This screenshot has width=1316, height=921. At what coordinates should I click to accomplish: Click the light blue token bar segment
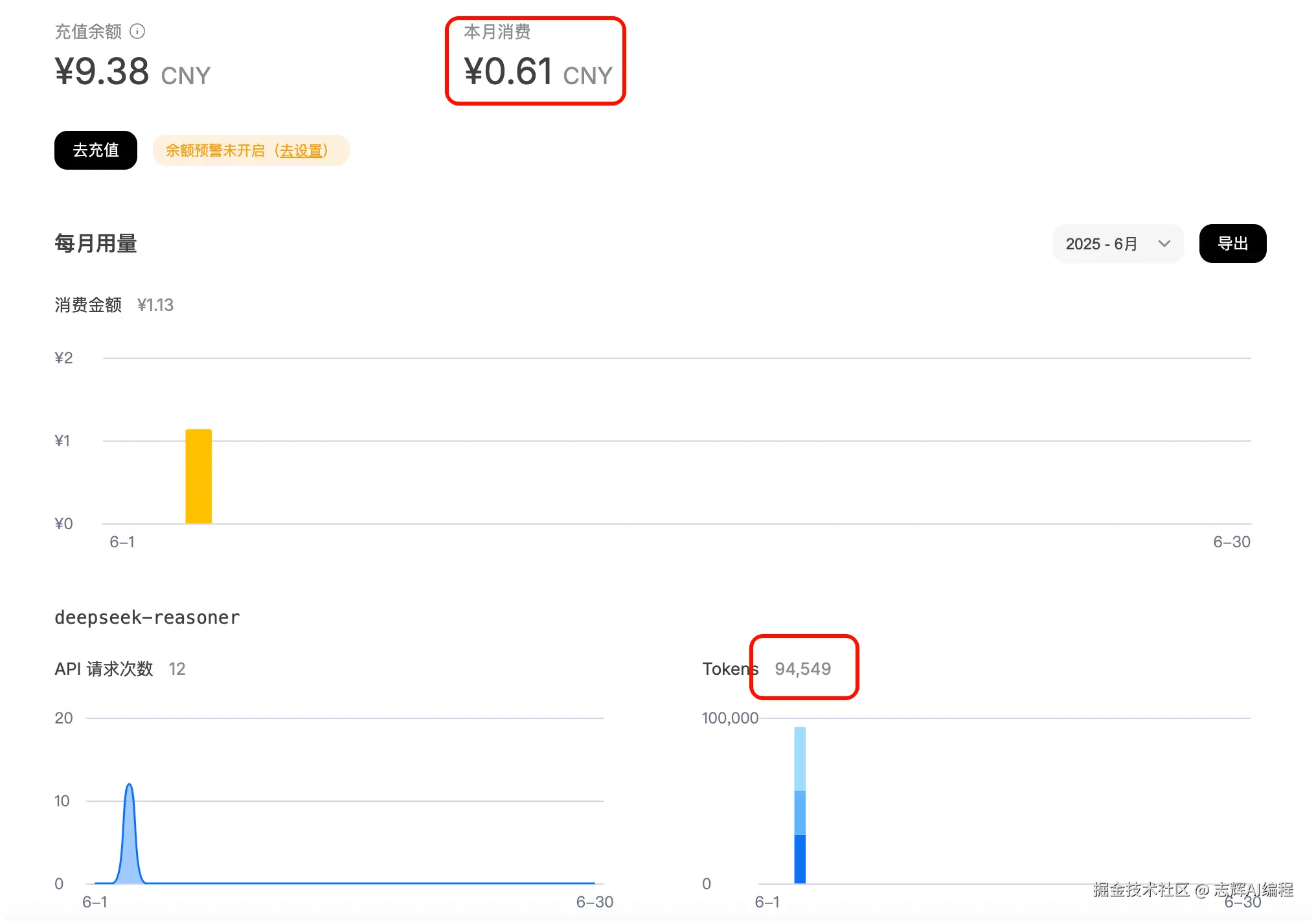click(x=800, y=758)
